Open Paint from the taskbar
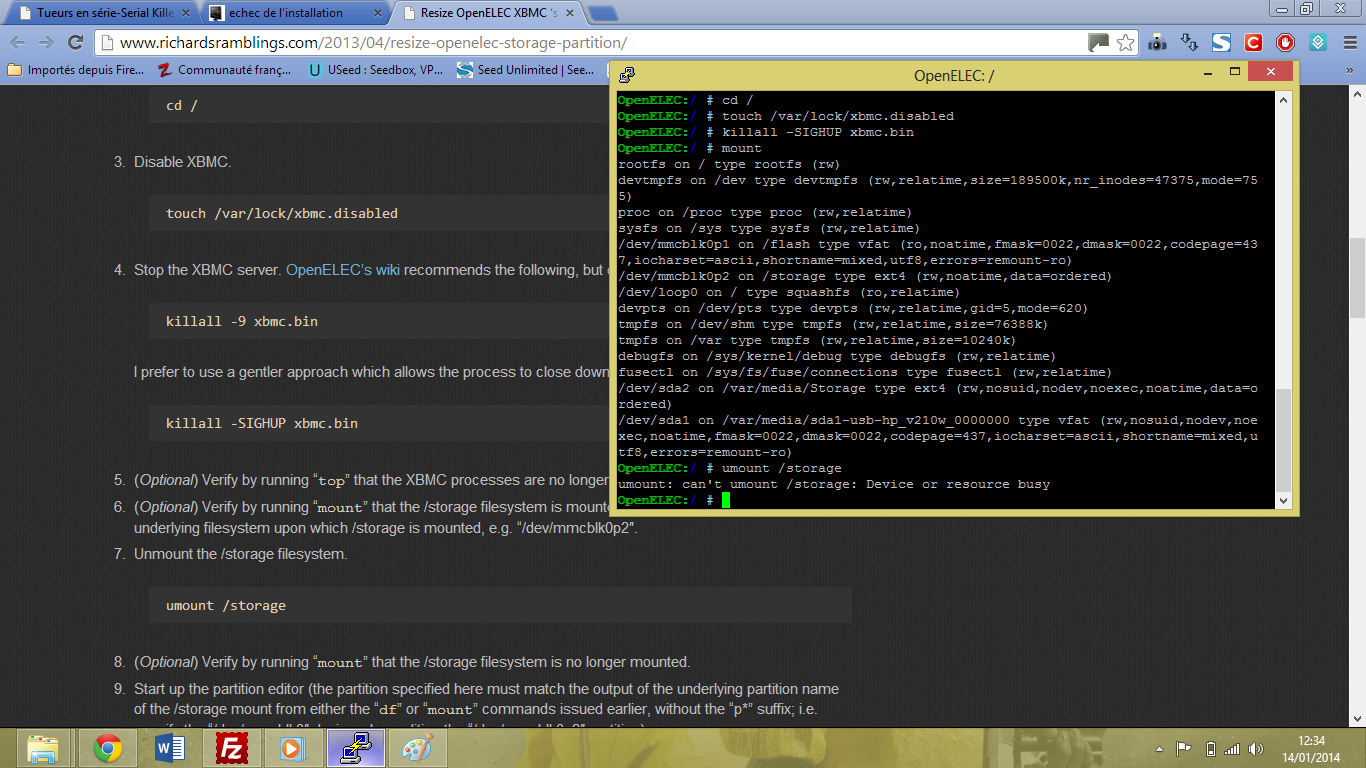 coord(416,748)
